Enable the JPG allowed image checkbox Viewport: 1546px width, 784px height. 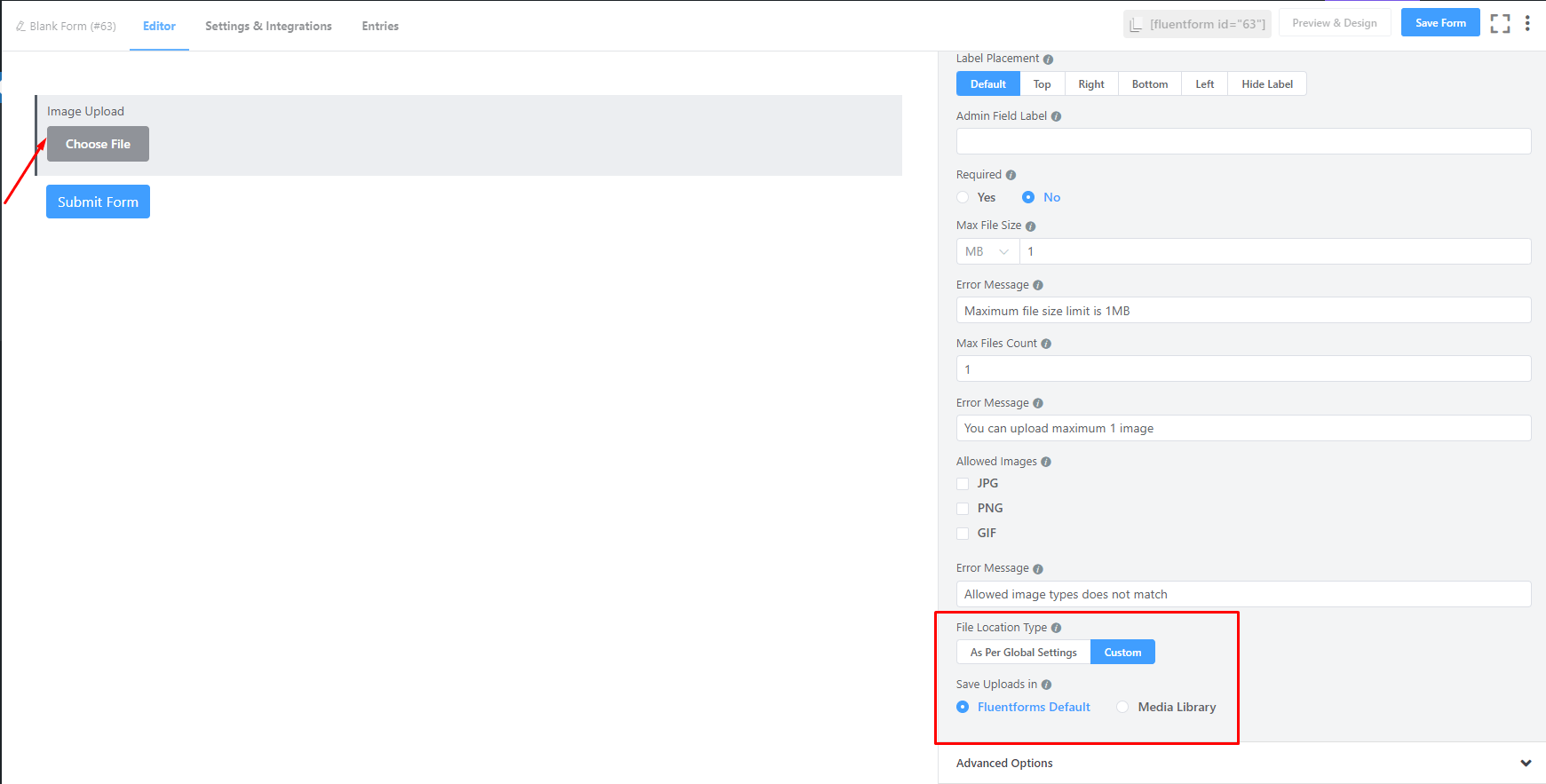(963, 484)
